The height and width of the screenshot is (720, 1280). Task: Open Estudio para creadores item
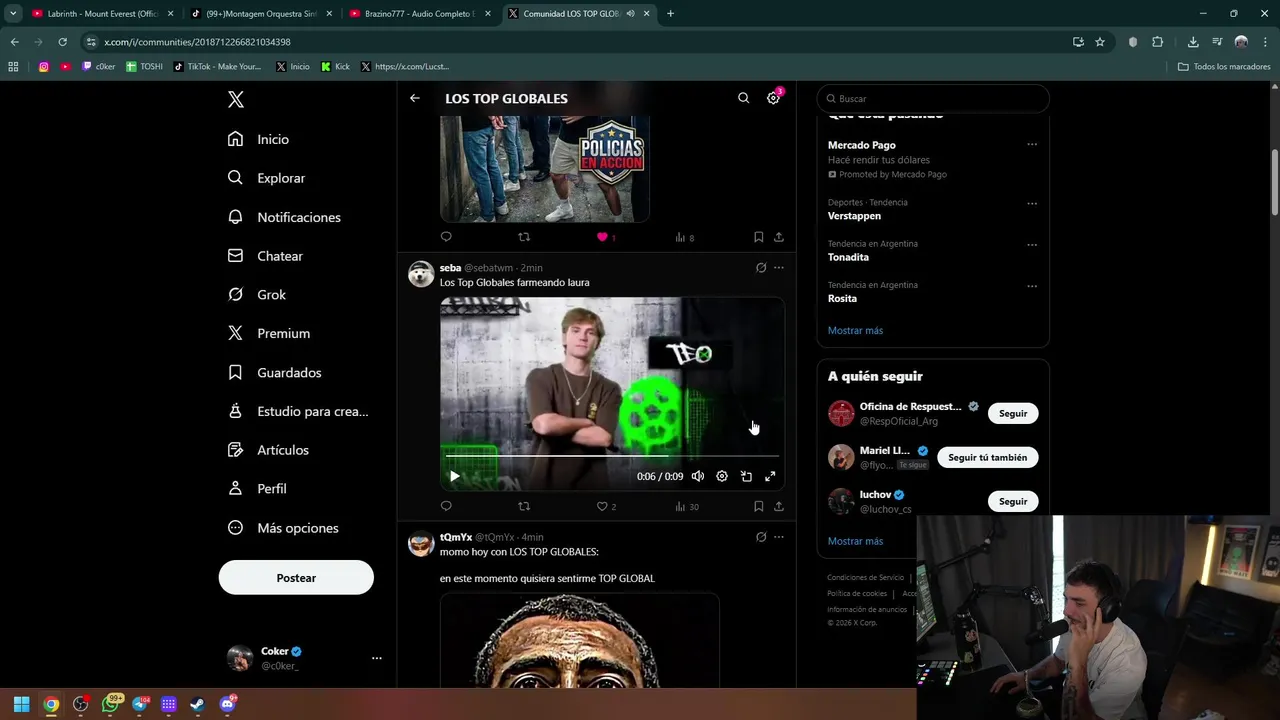(x=298, y=411)
